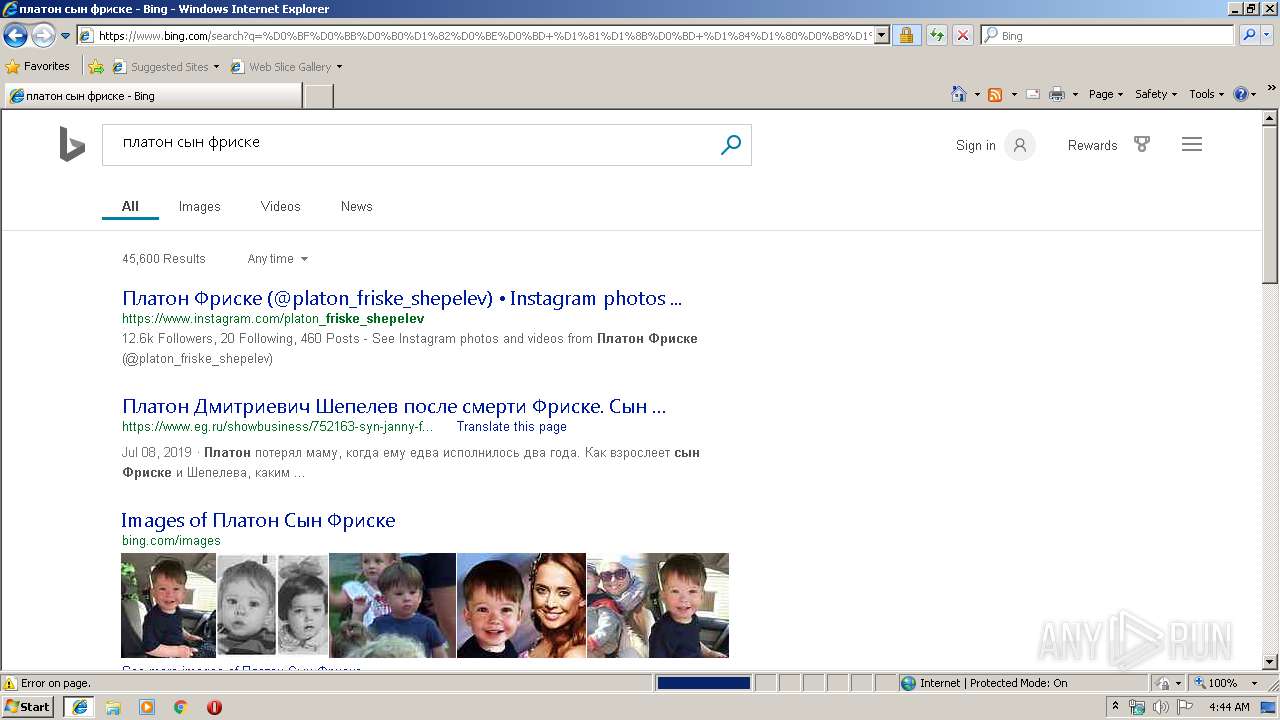Screen dimensions: 1280x720
Task: Expand the command bar overflow chevron
Action: click(1272, 89)
